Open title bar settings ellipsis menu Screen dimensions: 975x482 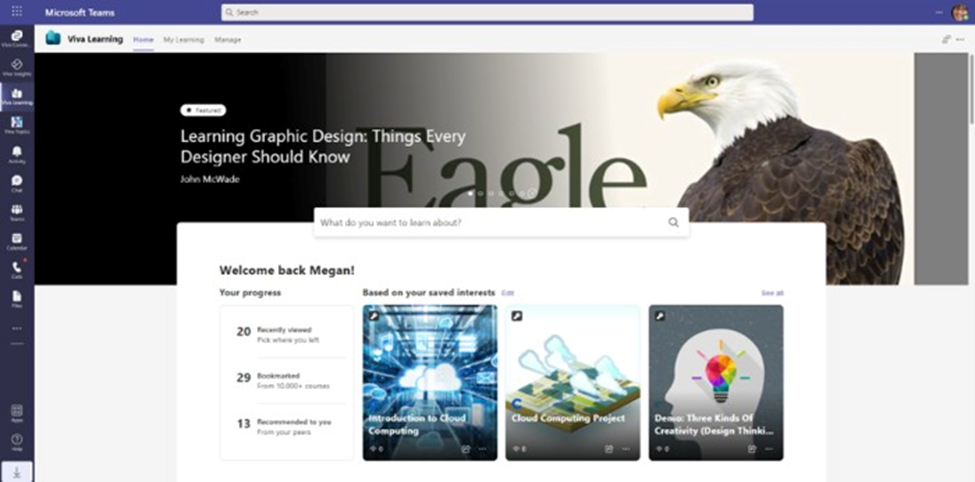pos(939,12)
